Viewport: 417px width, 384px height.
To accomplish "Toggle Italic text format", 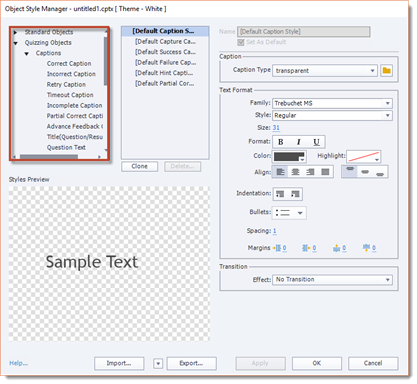I will coord(299,142).
